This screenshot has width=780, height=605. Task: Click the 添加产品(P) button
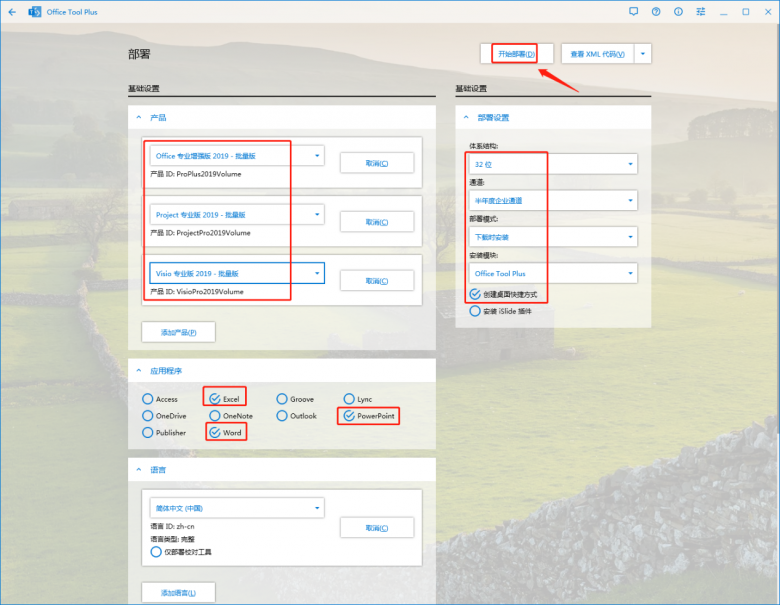(179, 332)
